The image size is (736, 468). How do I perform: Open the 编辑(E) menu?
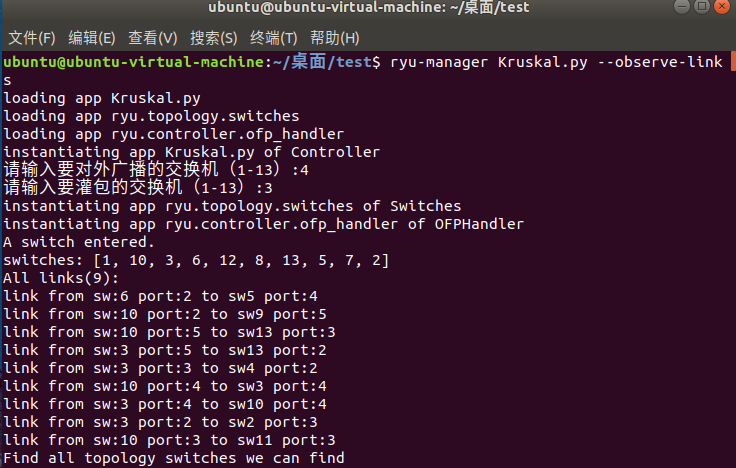click(x=92, y=39)
